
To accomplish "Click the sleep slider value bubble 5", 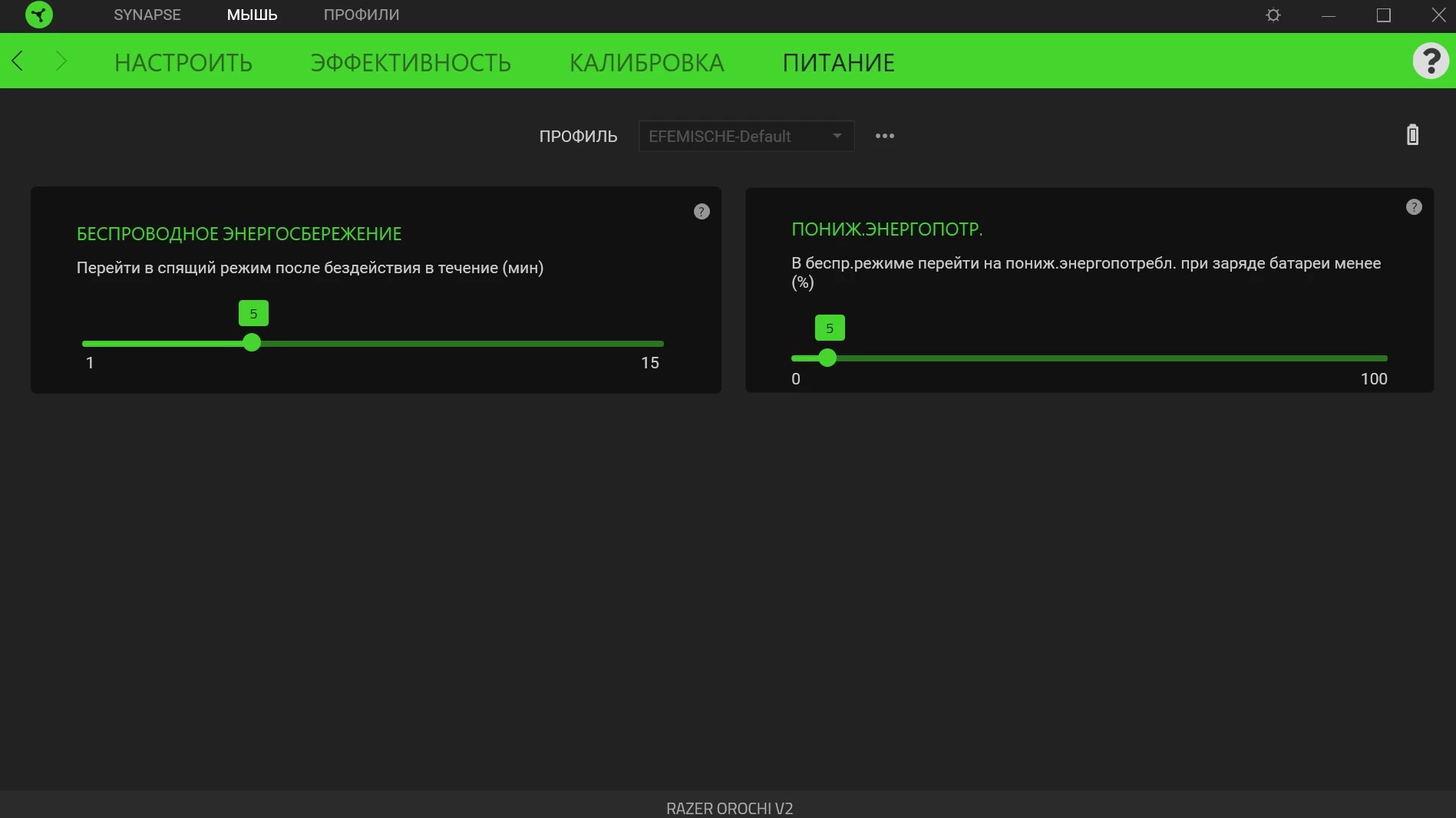I will click(x=253, y=313).
